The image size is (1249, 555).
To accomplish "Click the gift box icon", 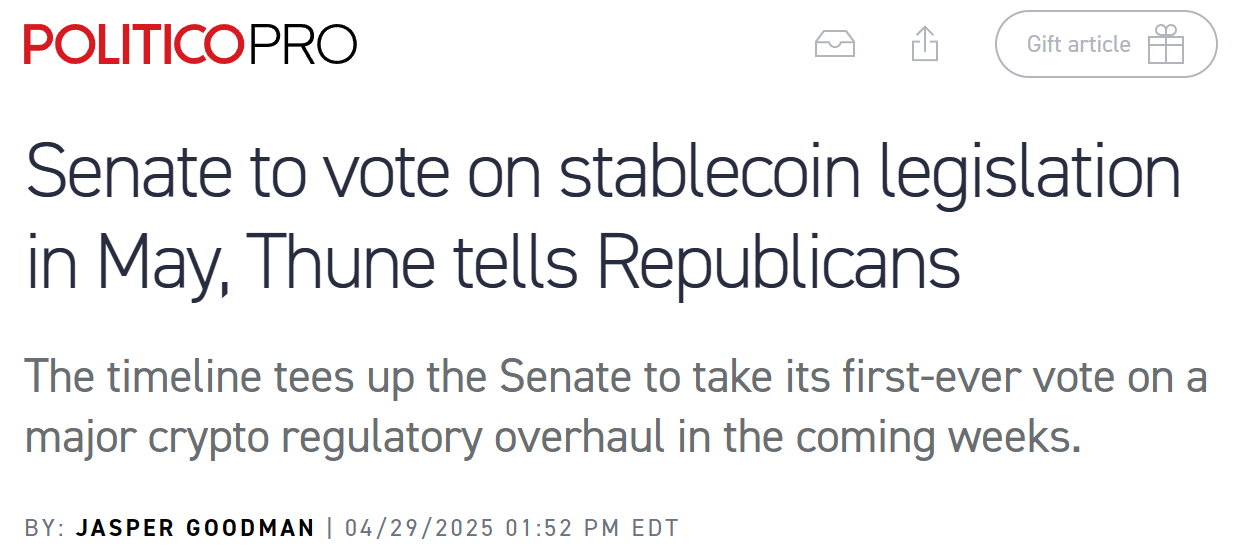I will pyautogui.click(x=1166, y=45).
